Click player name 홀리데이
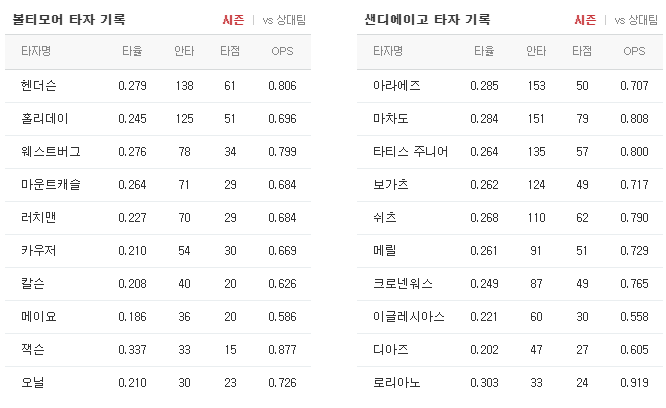The width and height of the screenshot is (666, 408). click(45, 118)
